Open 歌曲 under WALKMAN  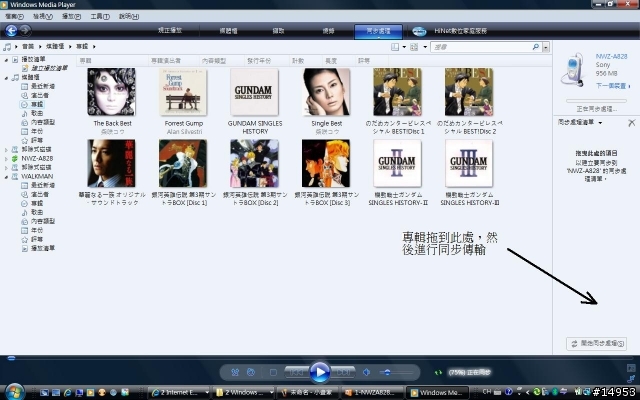click(37, 212)
